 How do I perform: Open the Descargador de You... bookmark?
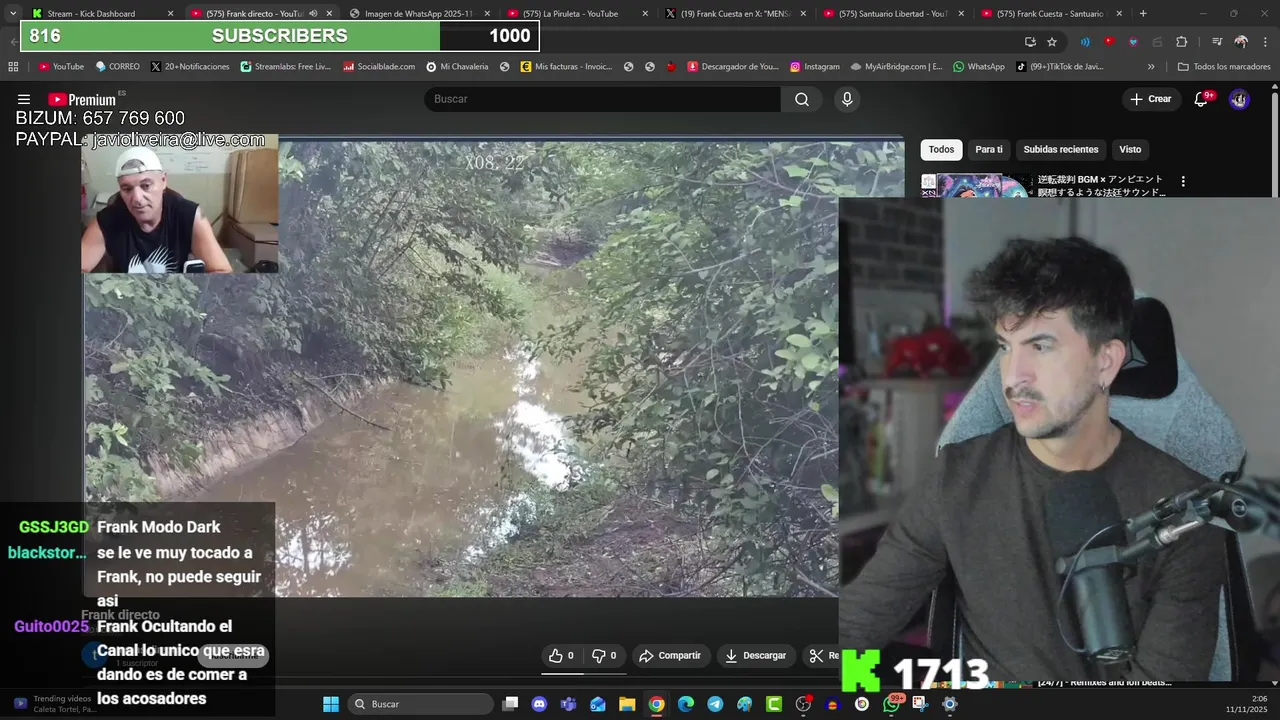point(732,67)
